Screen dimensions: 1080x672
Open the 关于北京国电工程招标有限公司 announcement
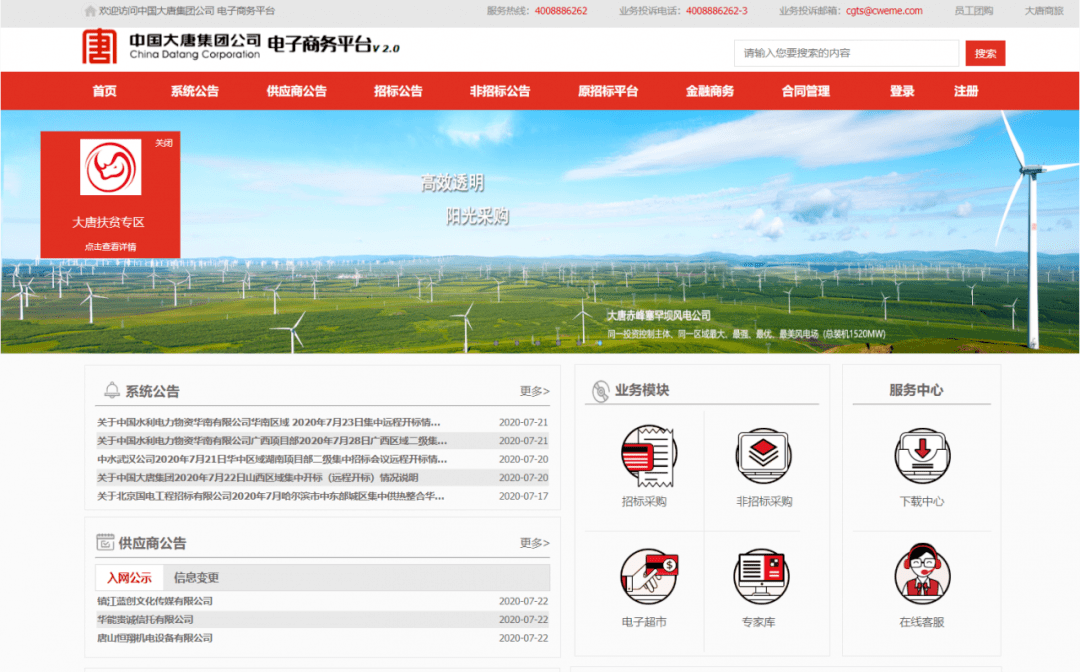[x=271, y=496]
